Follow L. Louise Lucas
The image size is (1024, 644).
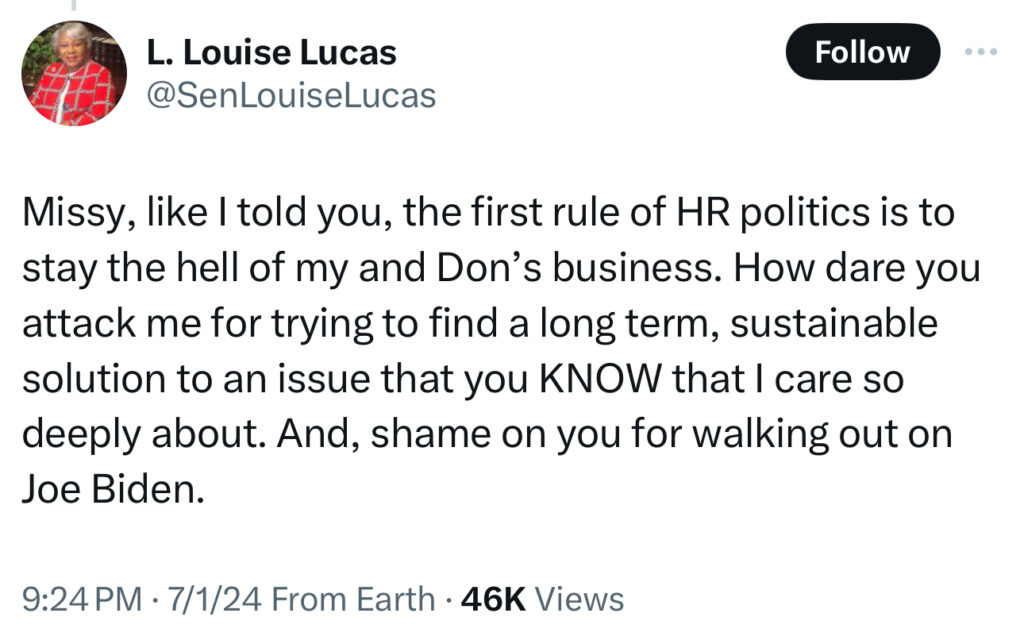point(862,52)
